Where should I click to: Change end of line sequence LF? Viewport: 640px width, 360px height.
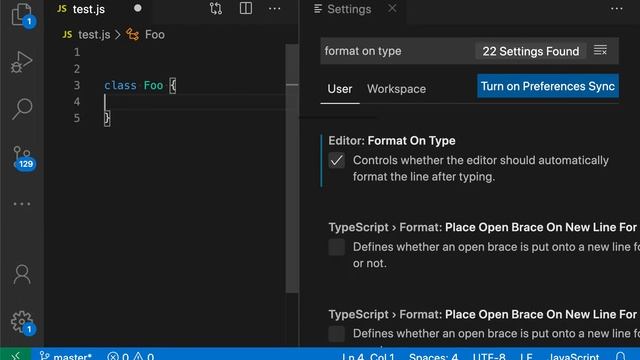[526, 356]
